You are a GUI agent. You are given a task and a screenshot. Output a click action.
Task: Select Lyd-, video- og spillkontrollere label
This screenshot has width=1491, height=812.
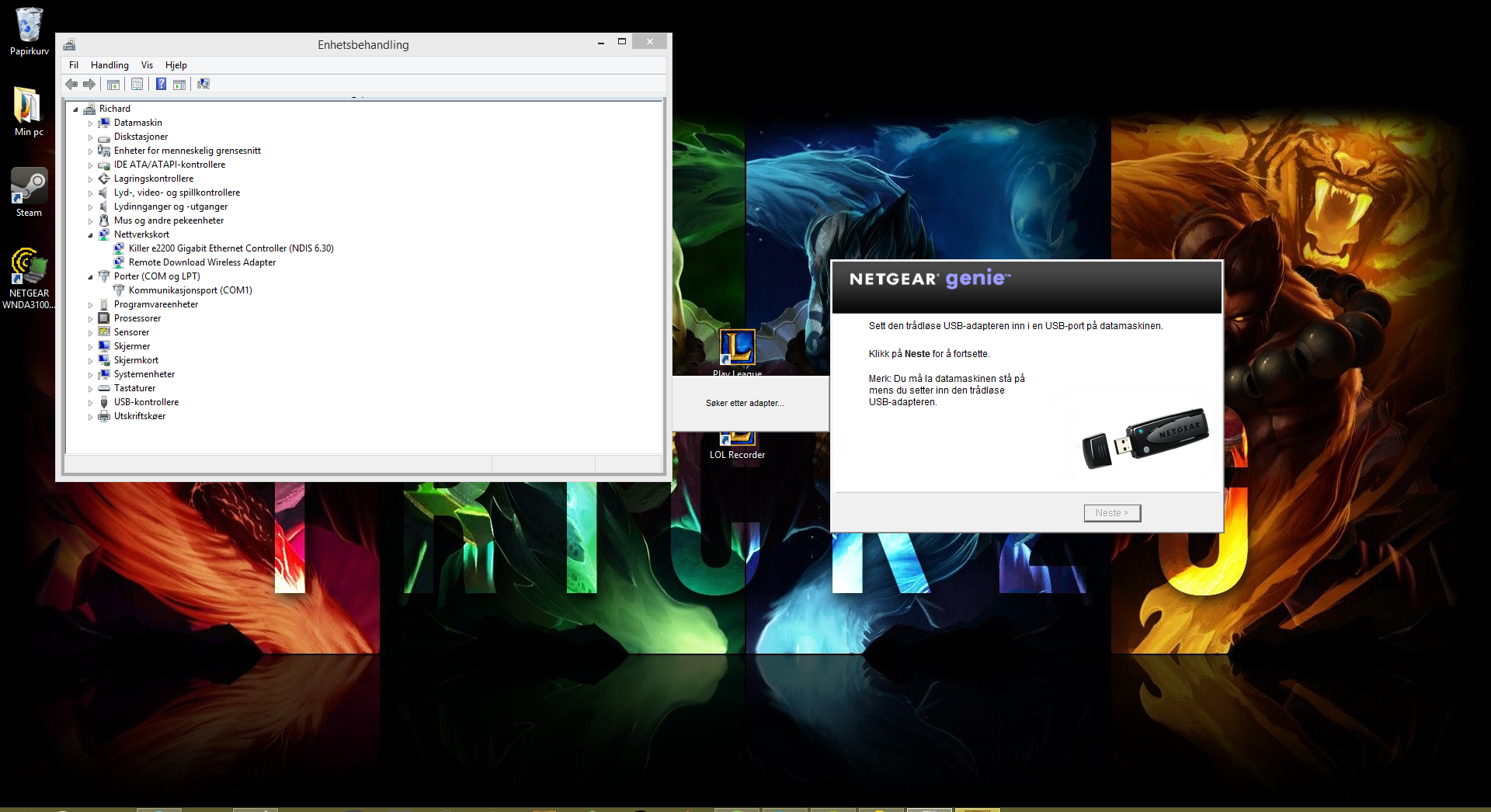point(177,193)
